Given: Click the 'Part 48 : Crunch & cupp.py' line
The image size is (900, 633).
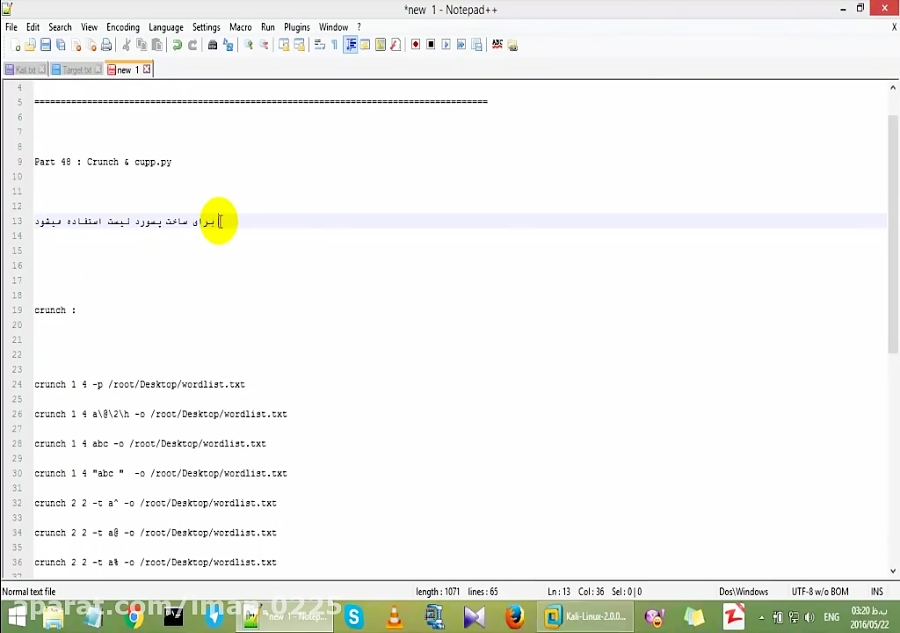Looking at the screenshot, I should coord(103,162).
